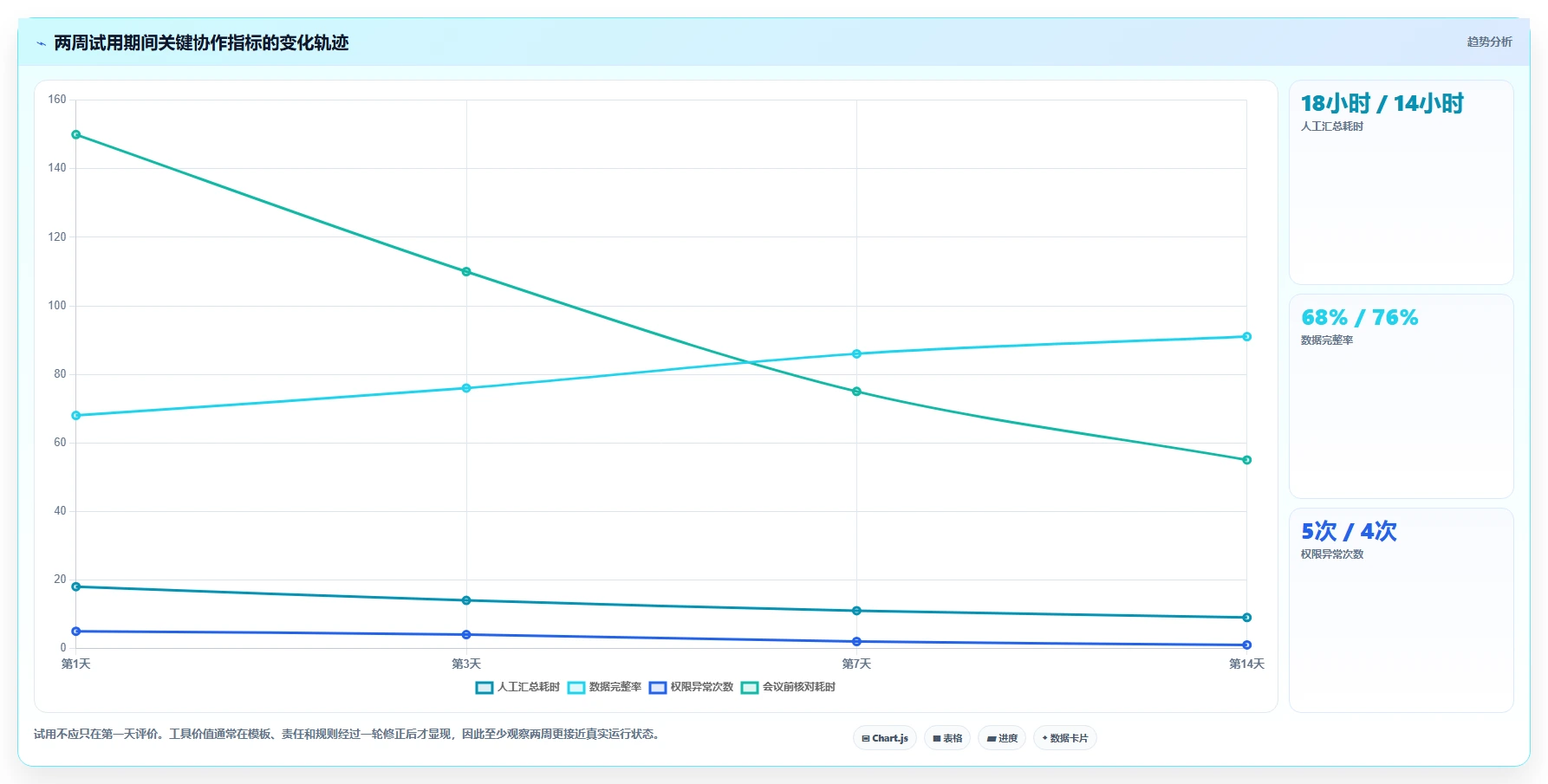Click the 20 y-axis label
1548x784 pixels.
(60, 580)
